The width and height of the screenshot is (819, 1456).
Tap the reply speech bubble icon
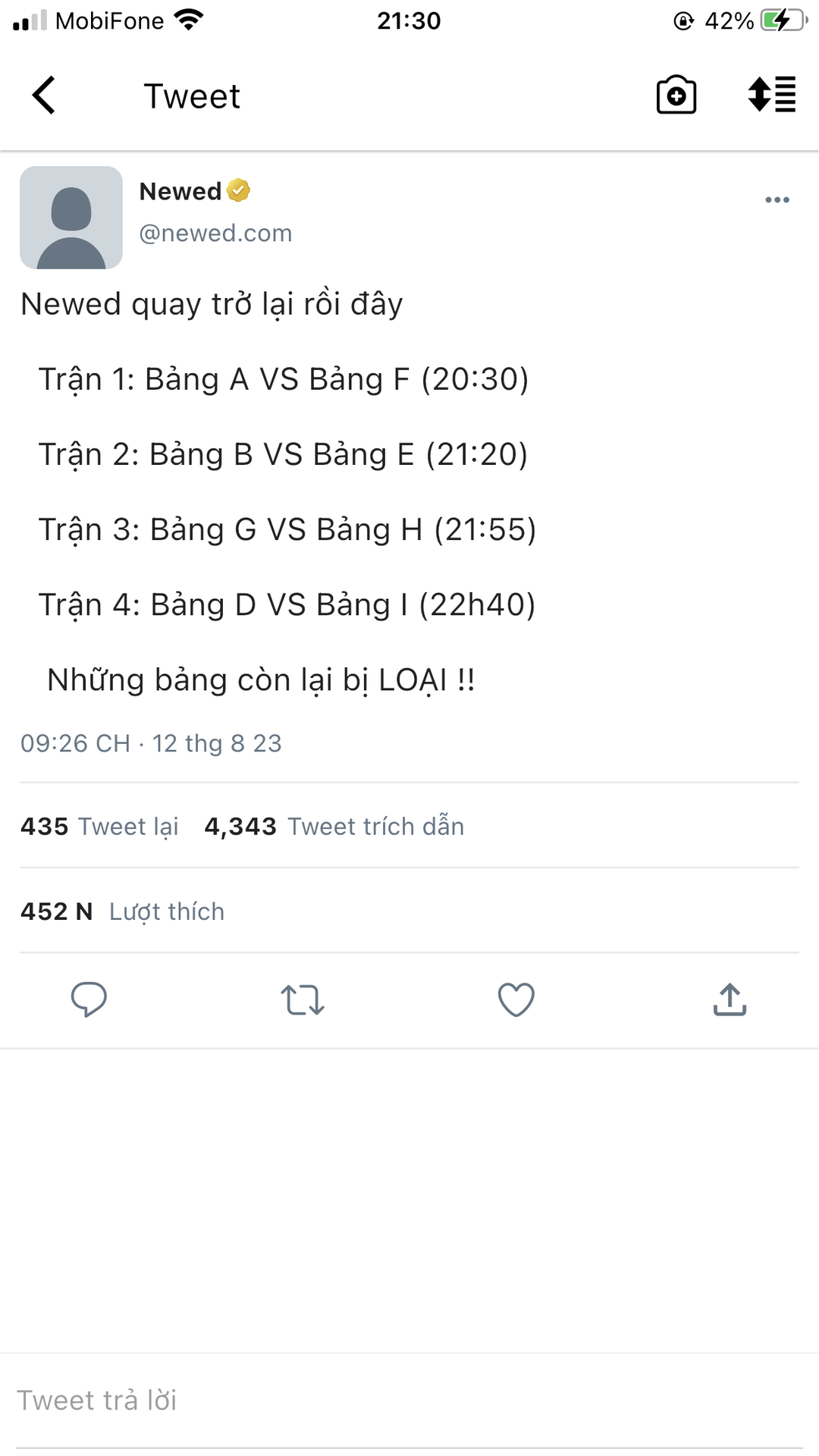click(x=89, y=999)
